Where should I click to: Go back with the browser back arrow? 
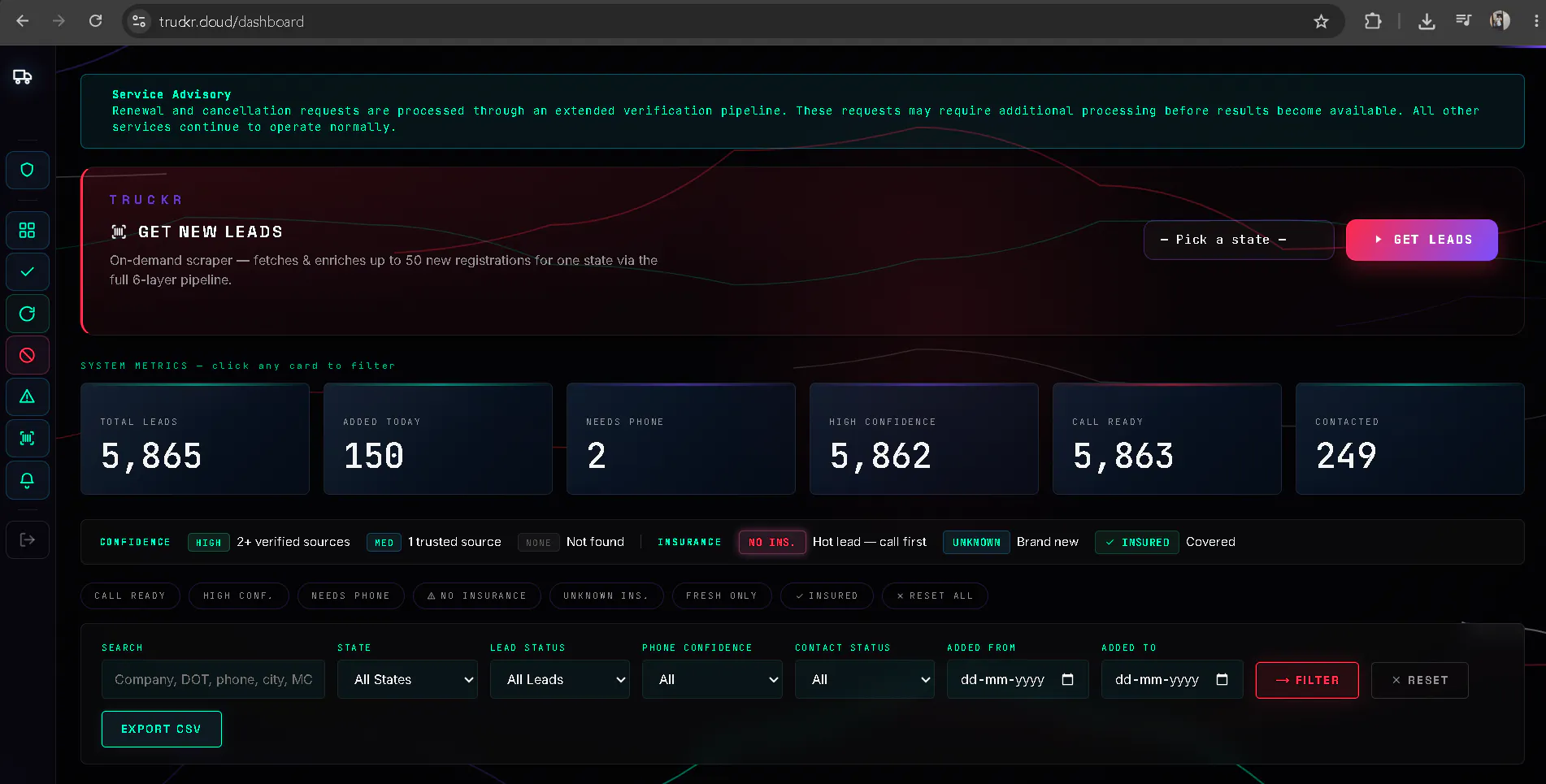pos(23,21)
